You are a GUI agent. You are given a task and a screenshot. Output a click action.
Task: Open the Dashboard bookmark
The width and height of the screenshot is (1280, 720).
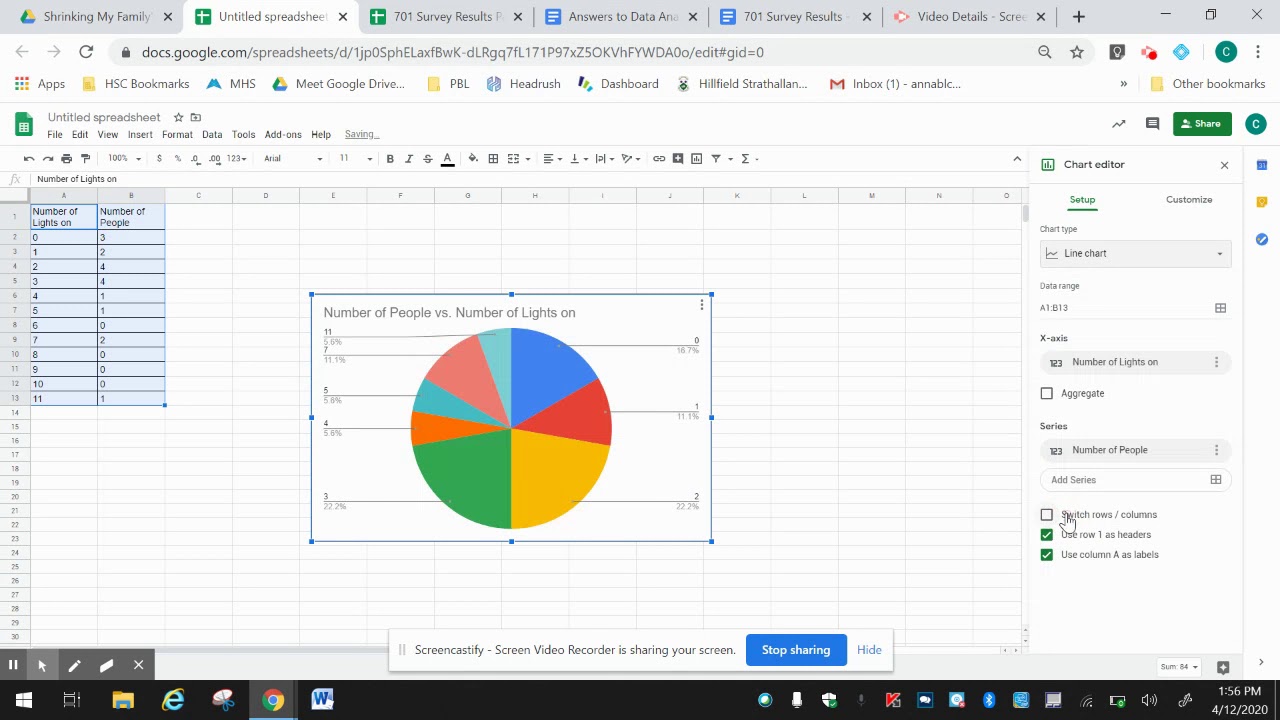[618, 84]
